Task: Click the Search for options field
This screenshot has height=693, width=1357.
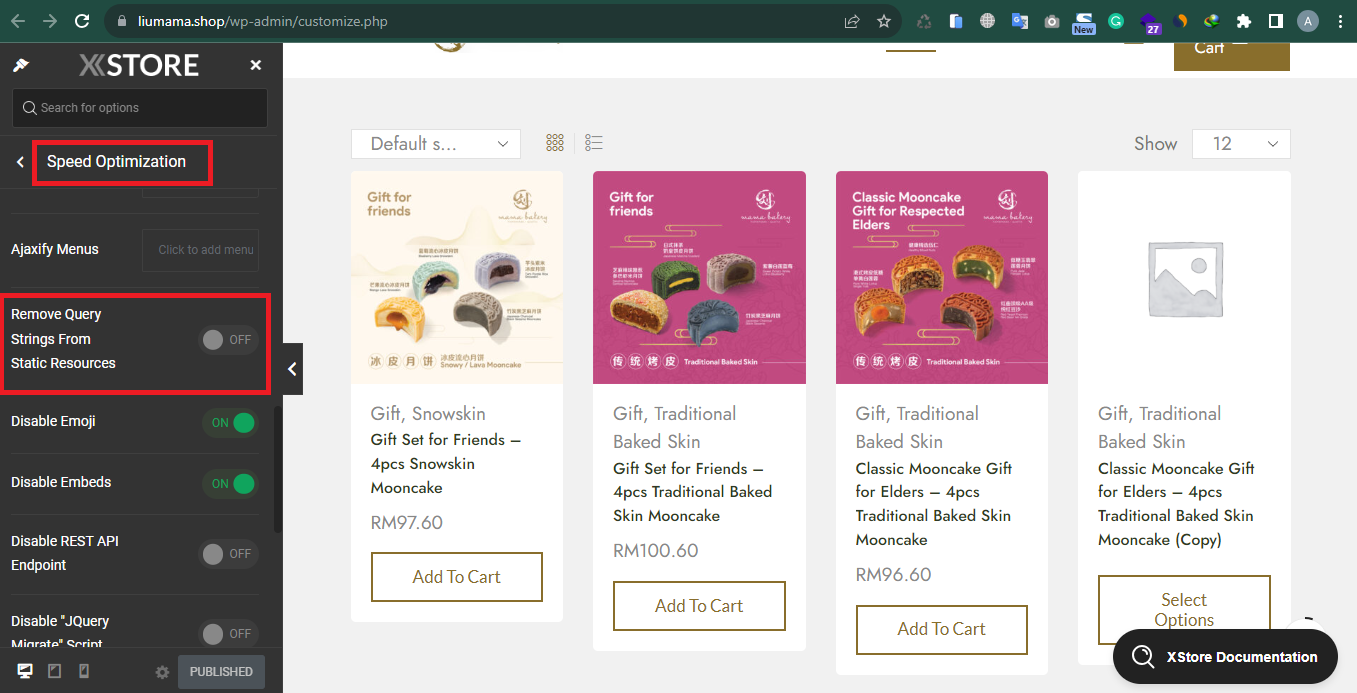Action: tap(140, 108)
